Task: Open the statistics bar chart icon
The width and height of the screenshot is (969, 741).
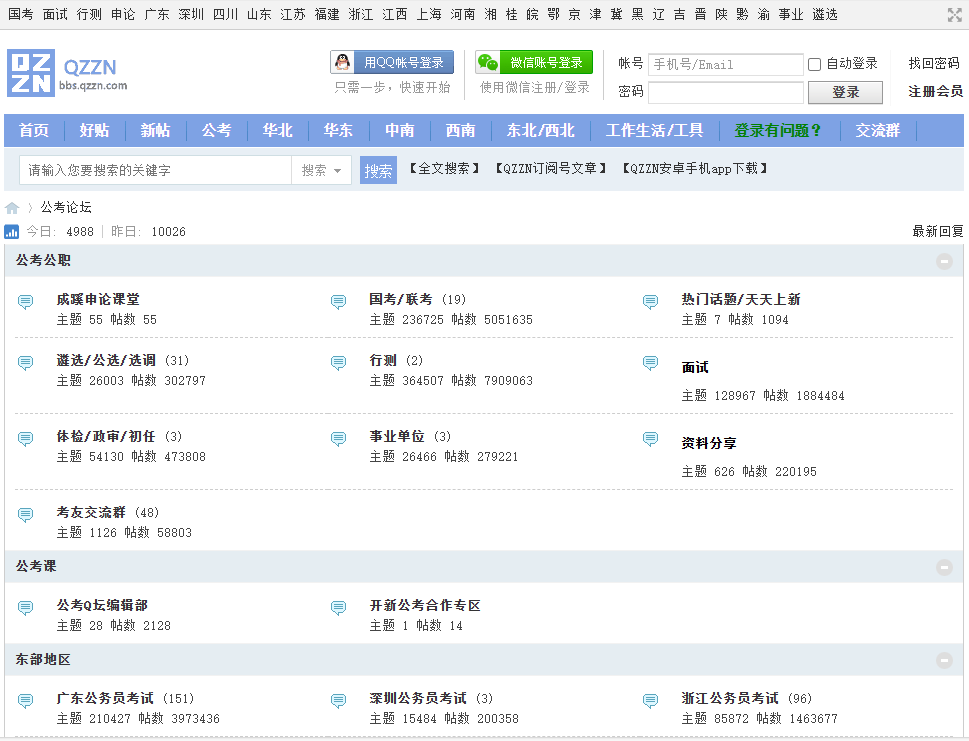Action: click(x=12, y=232)
